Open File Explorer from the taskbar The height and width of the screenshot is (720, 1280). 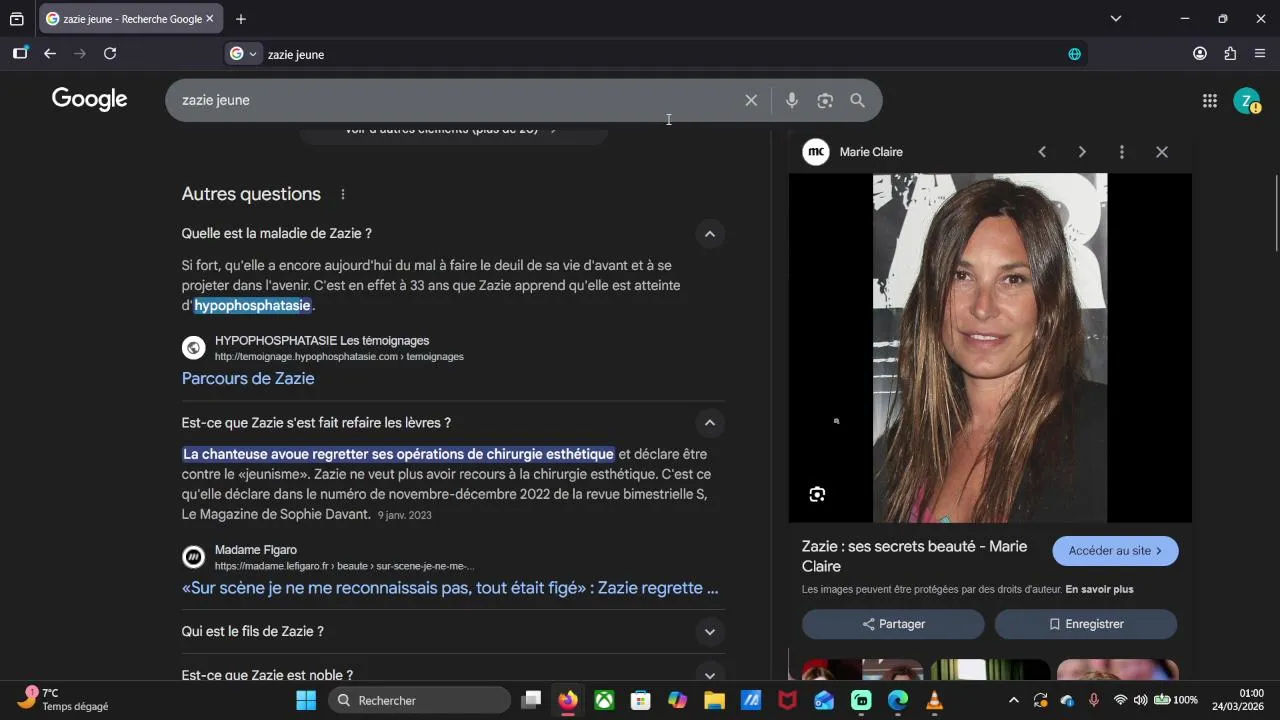pos(714,700)
